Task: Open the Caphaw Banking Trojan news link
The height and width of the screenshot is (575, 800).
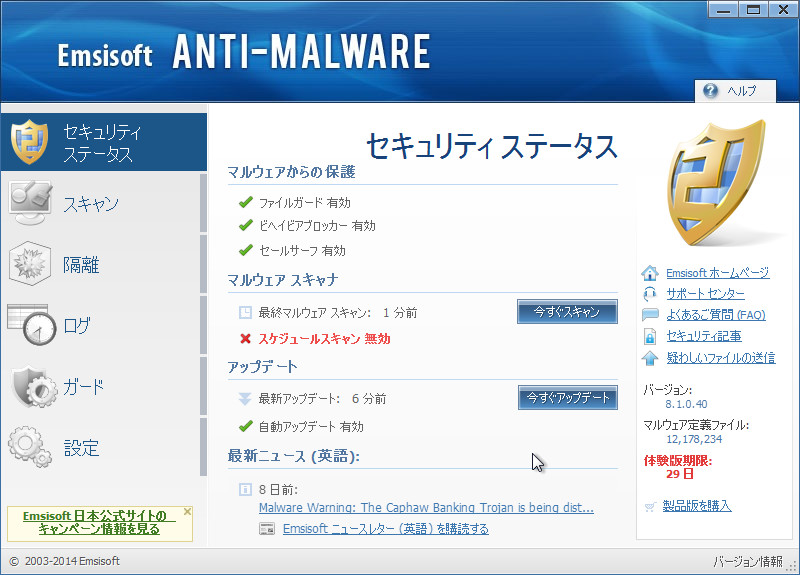Action: (x=426, y=508)
